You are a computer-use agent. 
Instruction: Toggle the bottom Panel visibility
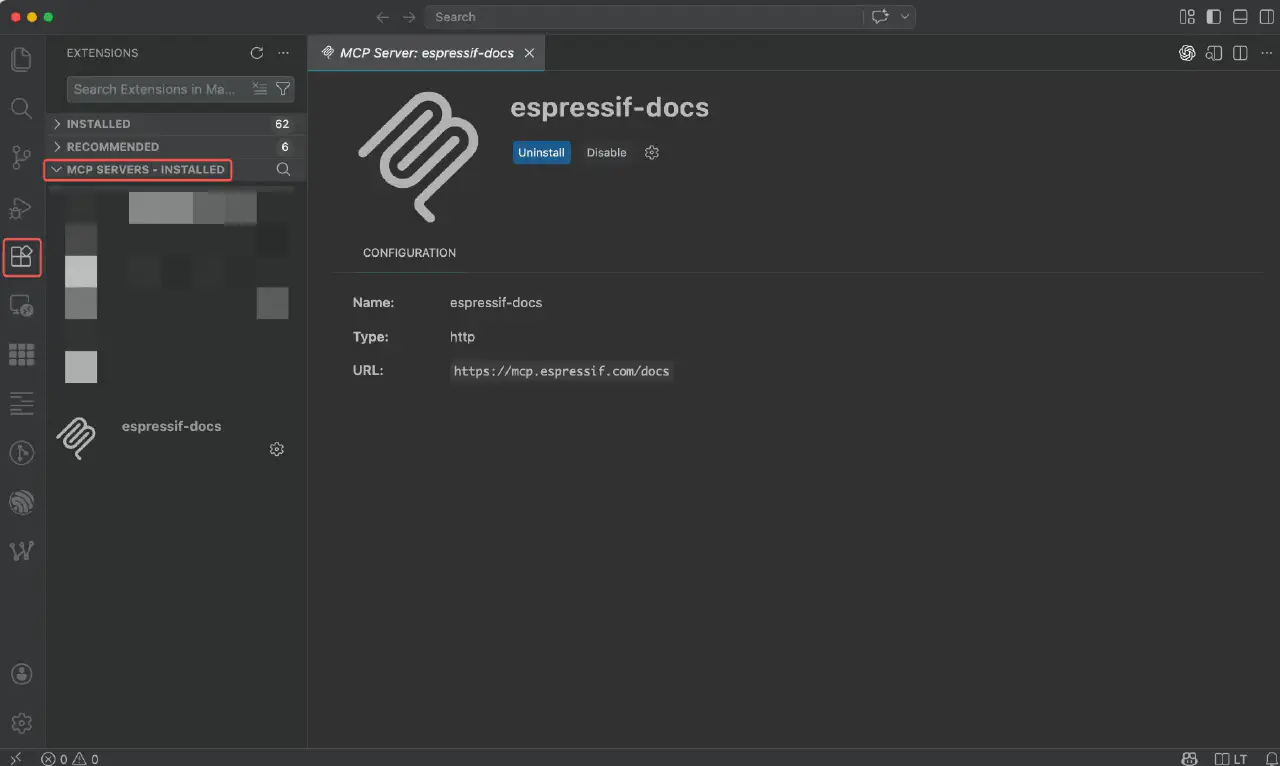click(1240, 17)
